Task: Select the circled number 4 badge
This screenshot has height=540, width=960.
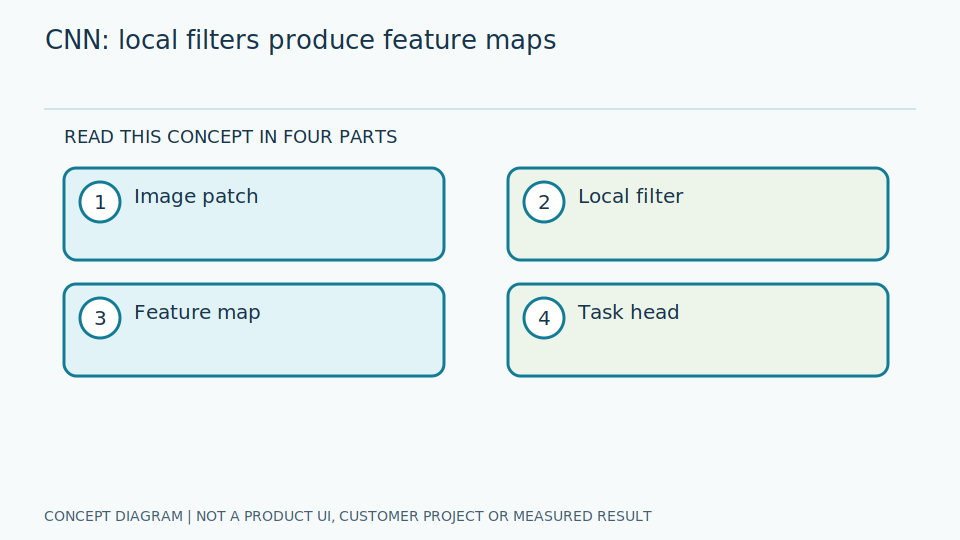Action: tap(544, 318)
